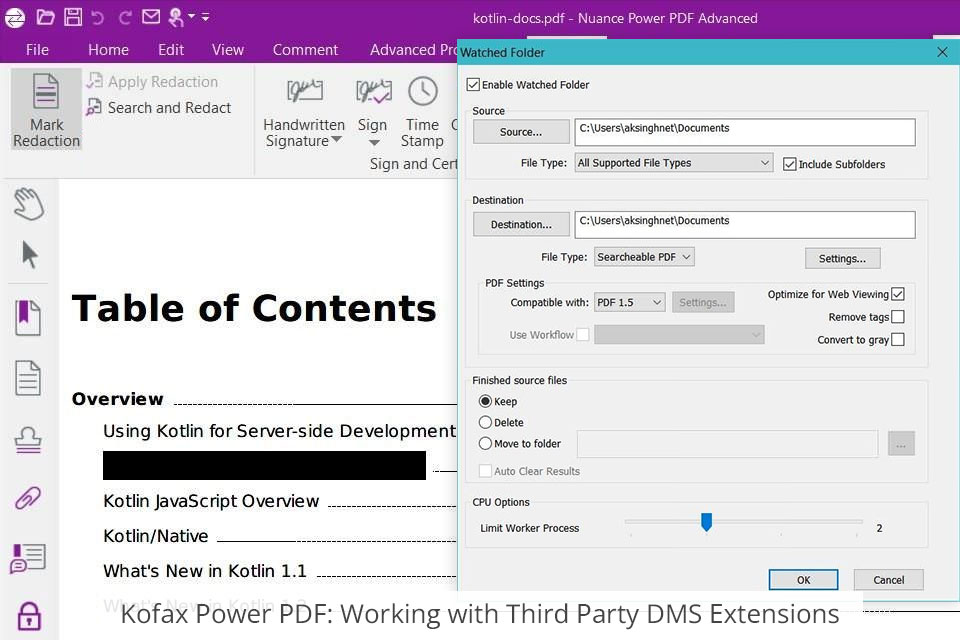
Task: Click Cancel in Watched Folder dialog
Action: (888, 579)
